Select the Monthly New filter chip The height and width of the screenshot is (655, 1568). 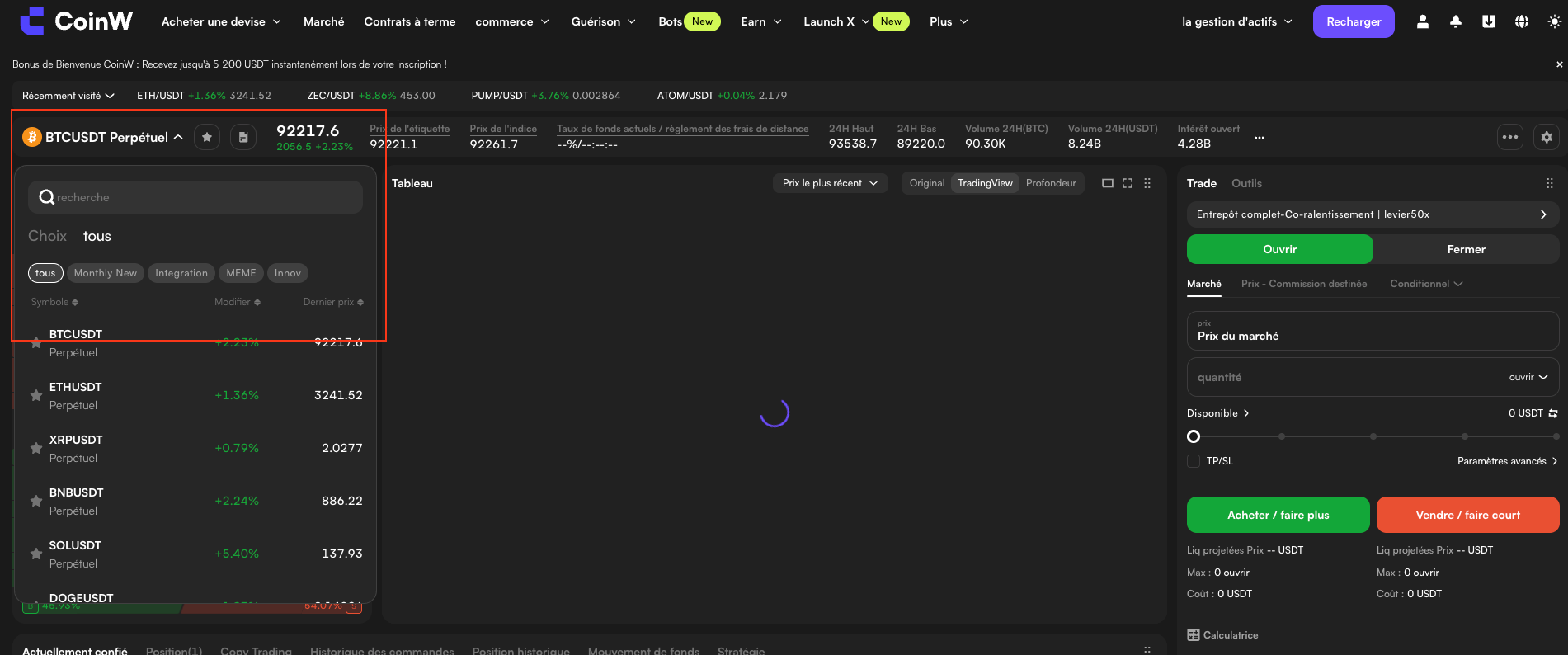[106, 273]
